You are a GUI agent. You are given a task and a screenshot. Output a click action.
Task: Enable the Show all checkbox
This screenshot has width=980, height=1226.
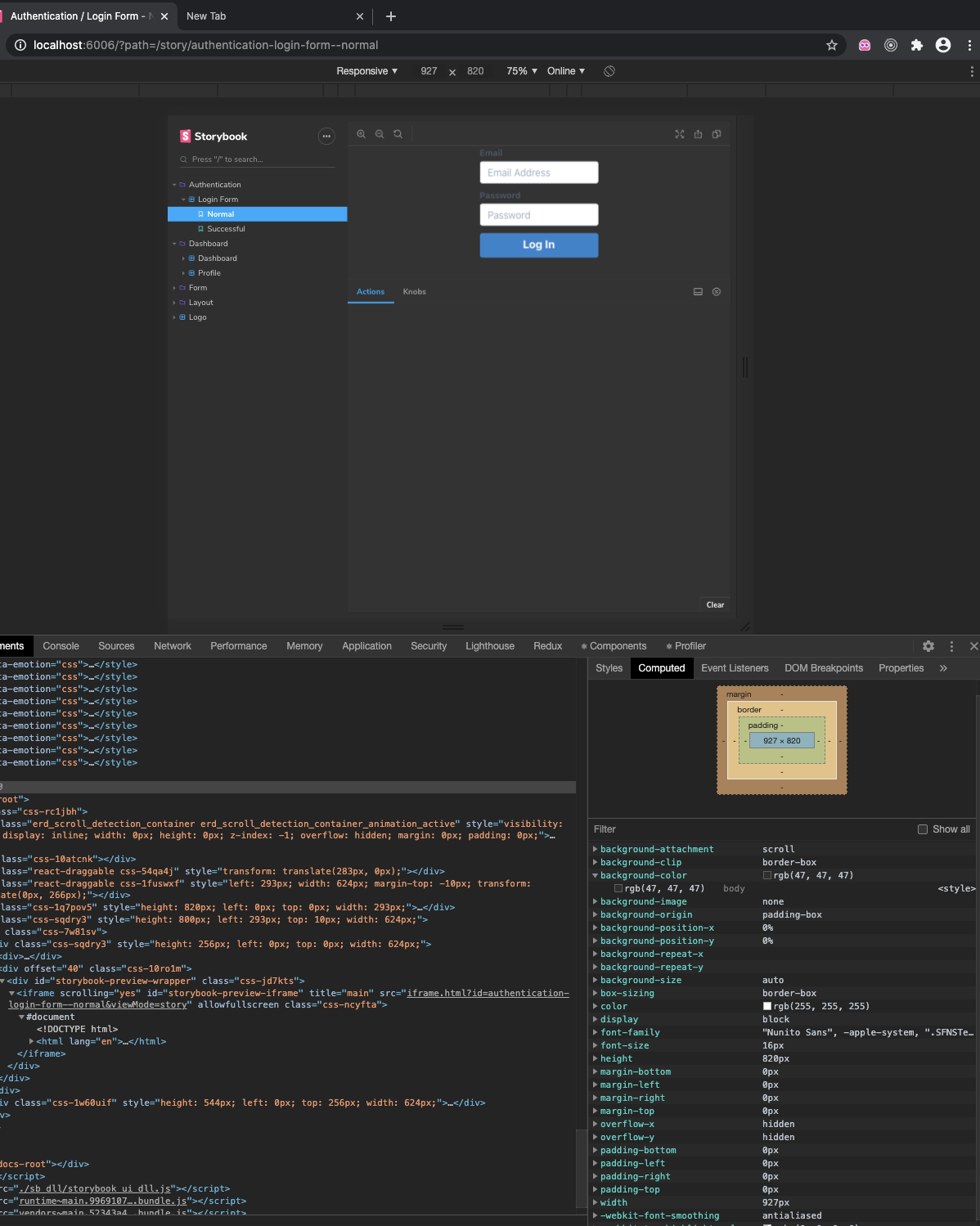[x=923, y=829]
